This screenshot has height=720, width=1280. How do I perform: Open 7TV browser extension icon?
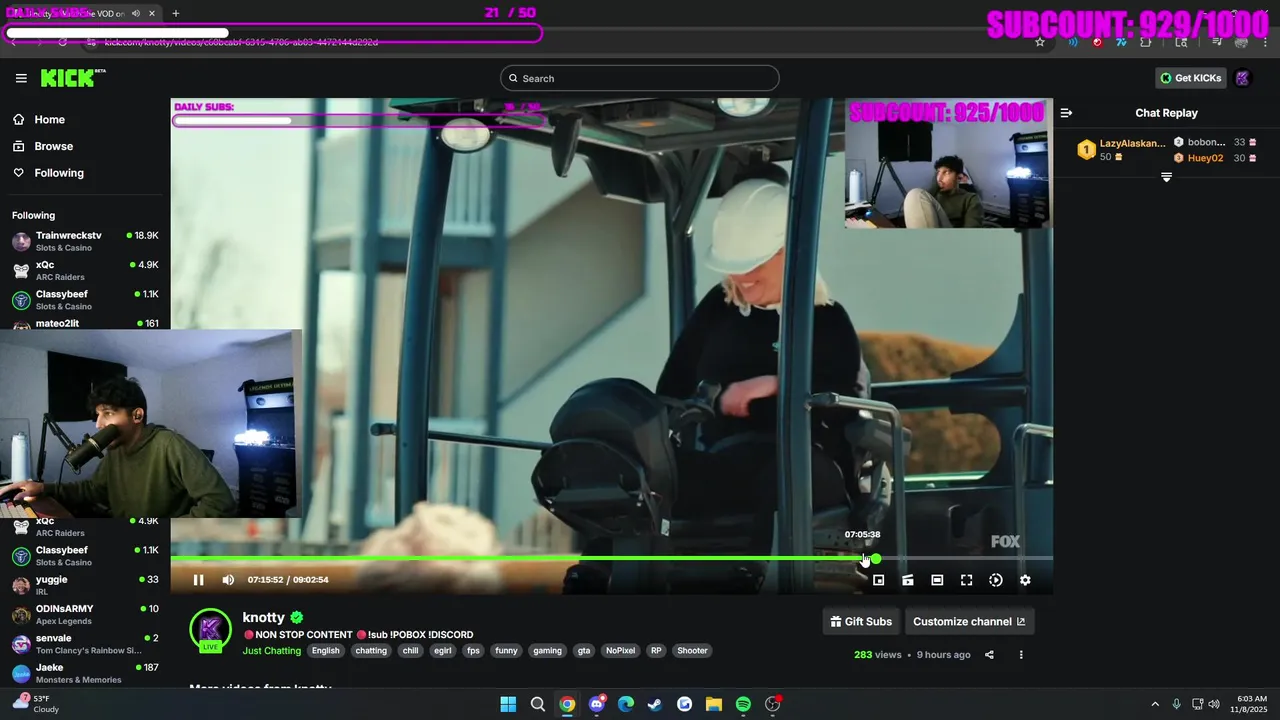click(x=1121, y=42)
